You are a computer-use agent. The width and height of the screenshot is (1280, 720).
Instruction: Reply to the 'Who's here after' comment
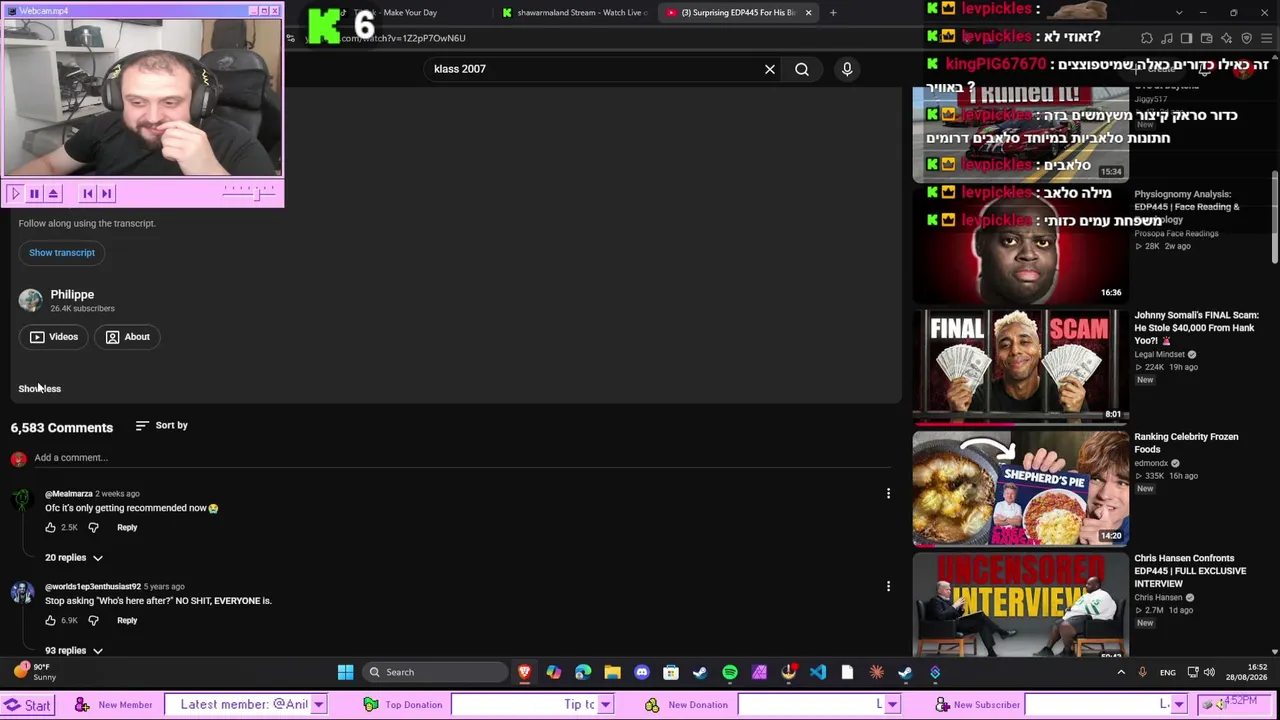(127, 620)
